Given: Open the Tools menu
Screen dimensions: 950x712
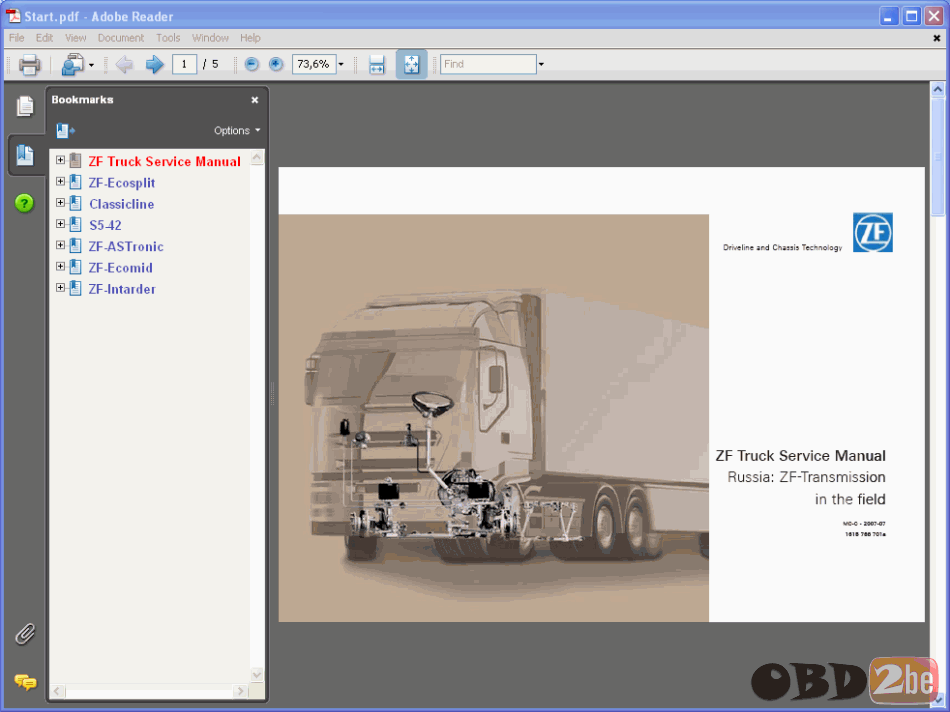Looking at the screenshot, I should point(168,38).
